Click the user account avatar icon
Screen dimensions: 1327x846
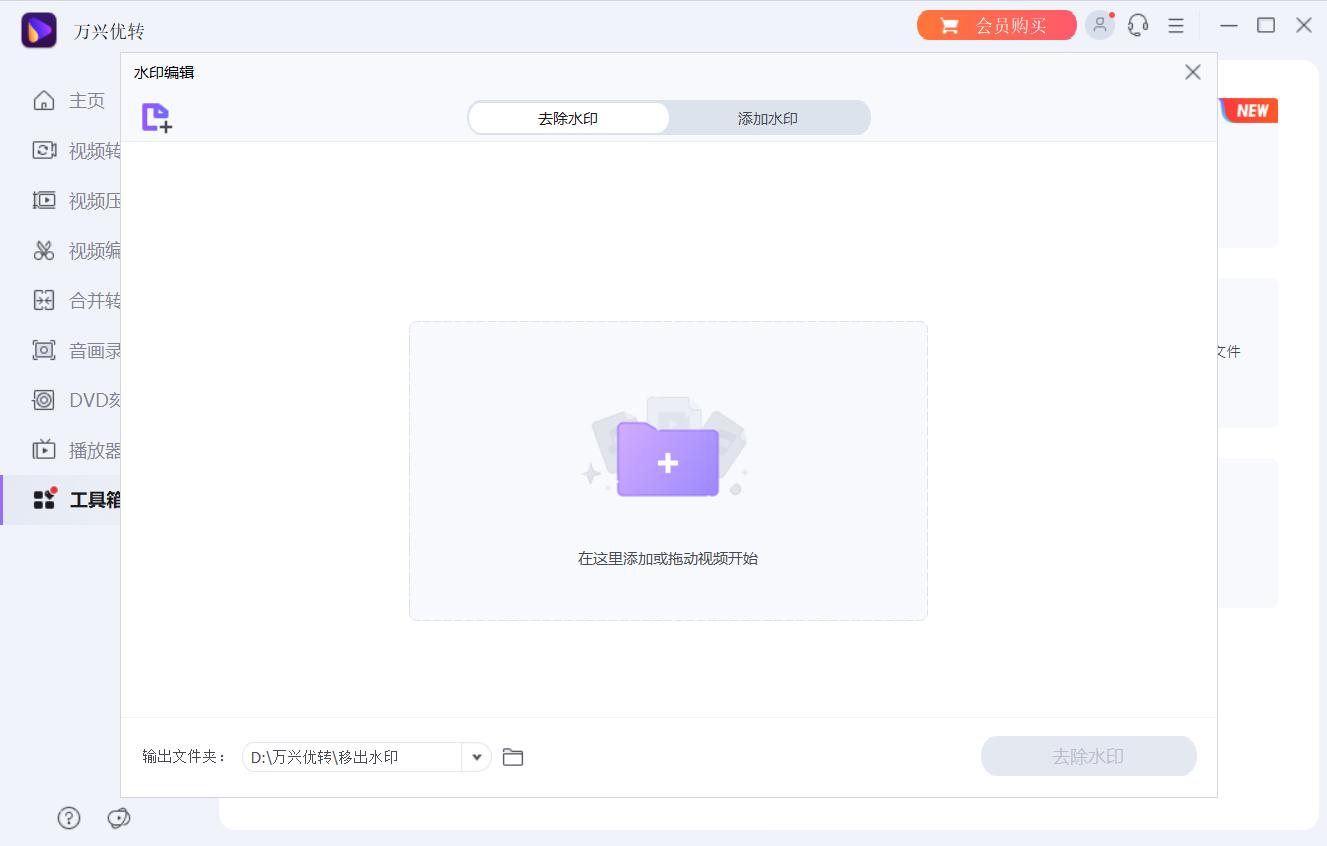[x=1100, y=25]
